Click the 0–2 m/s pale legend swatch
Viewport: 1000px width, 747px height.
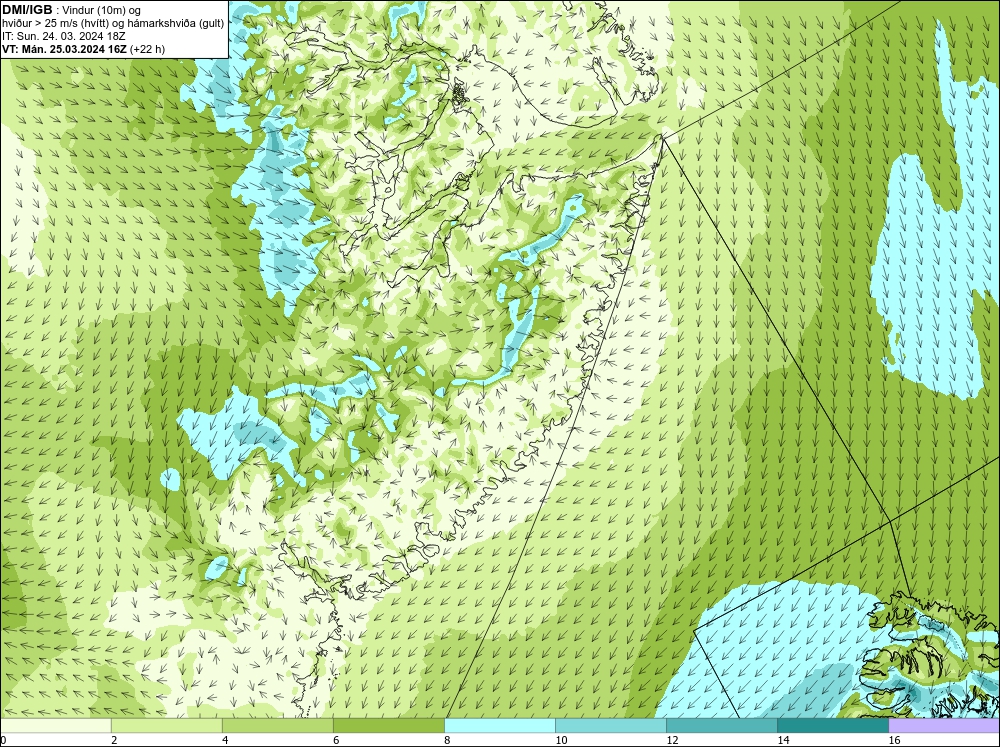56,725
